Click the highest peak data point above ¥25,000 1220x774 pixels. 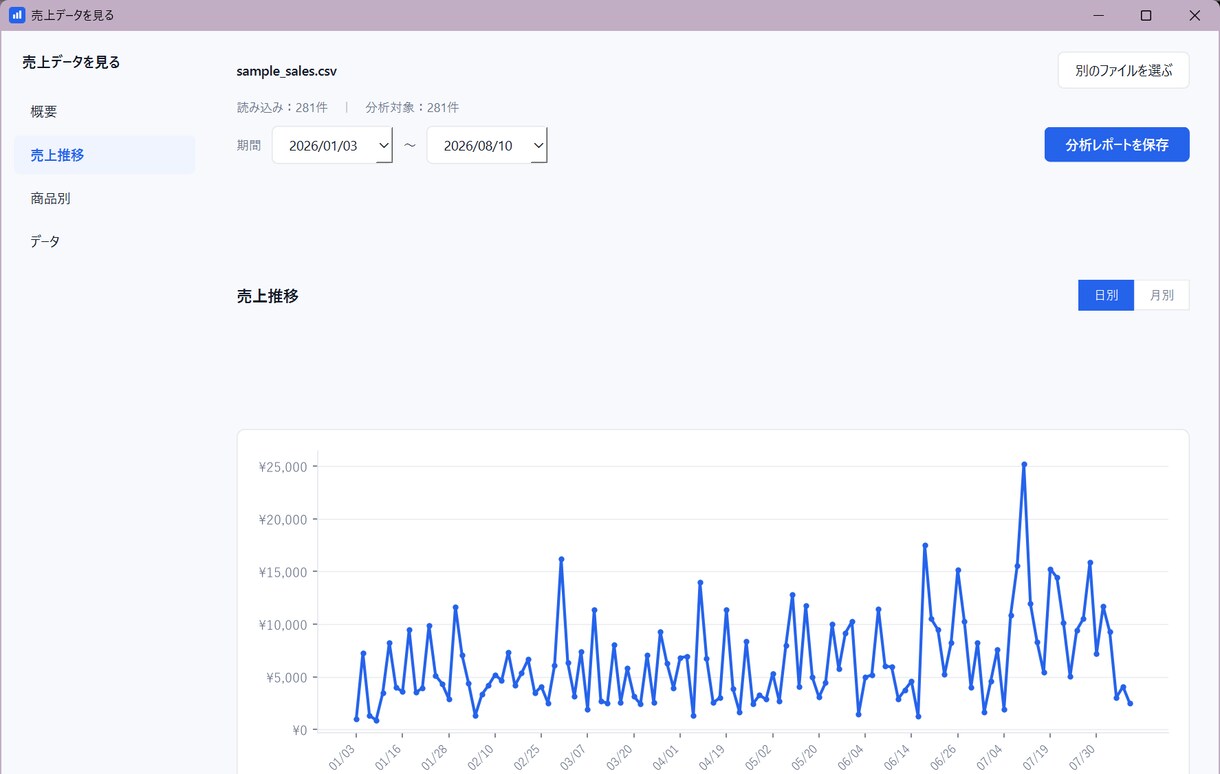1024,464
